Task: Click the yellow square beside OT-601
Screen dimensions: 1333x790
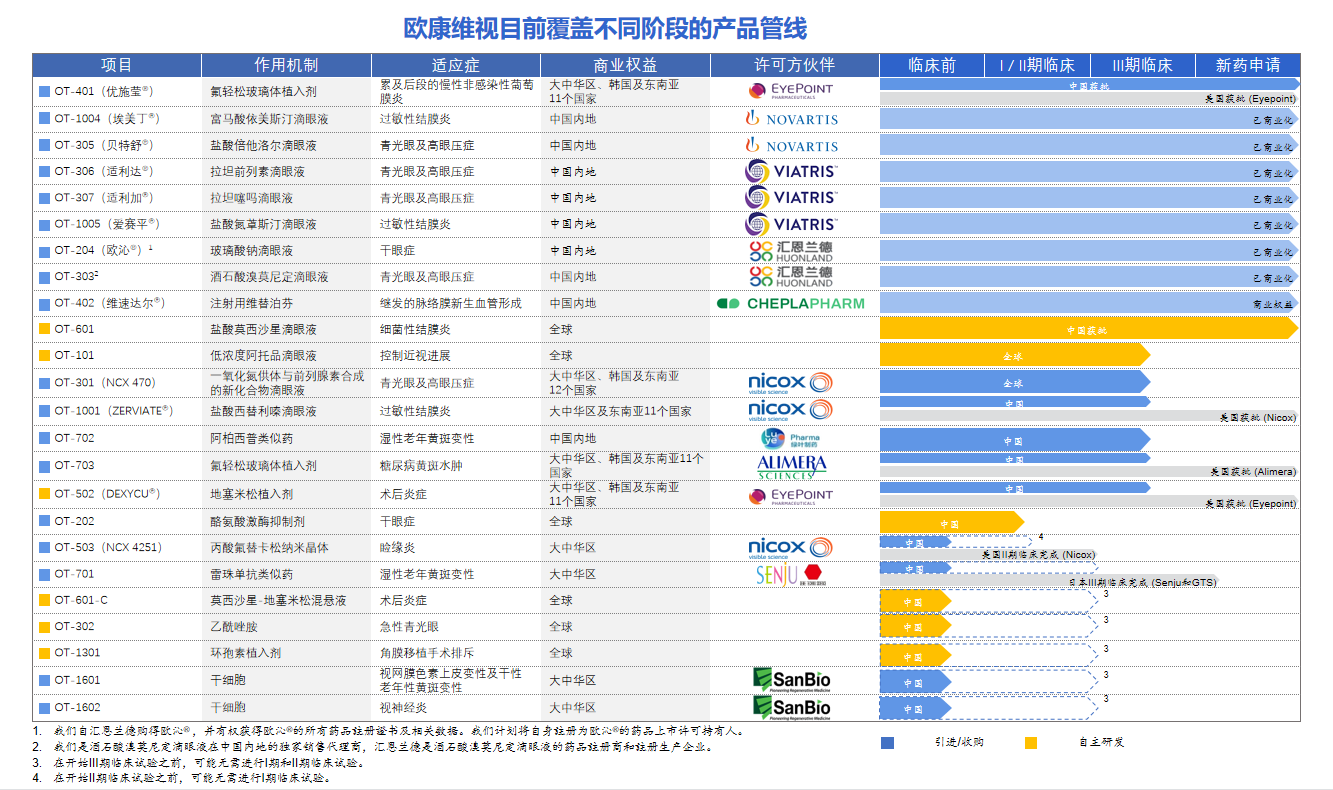Action: [x=44, y=329]
